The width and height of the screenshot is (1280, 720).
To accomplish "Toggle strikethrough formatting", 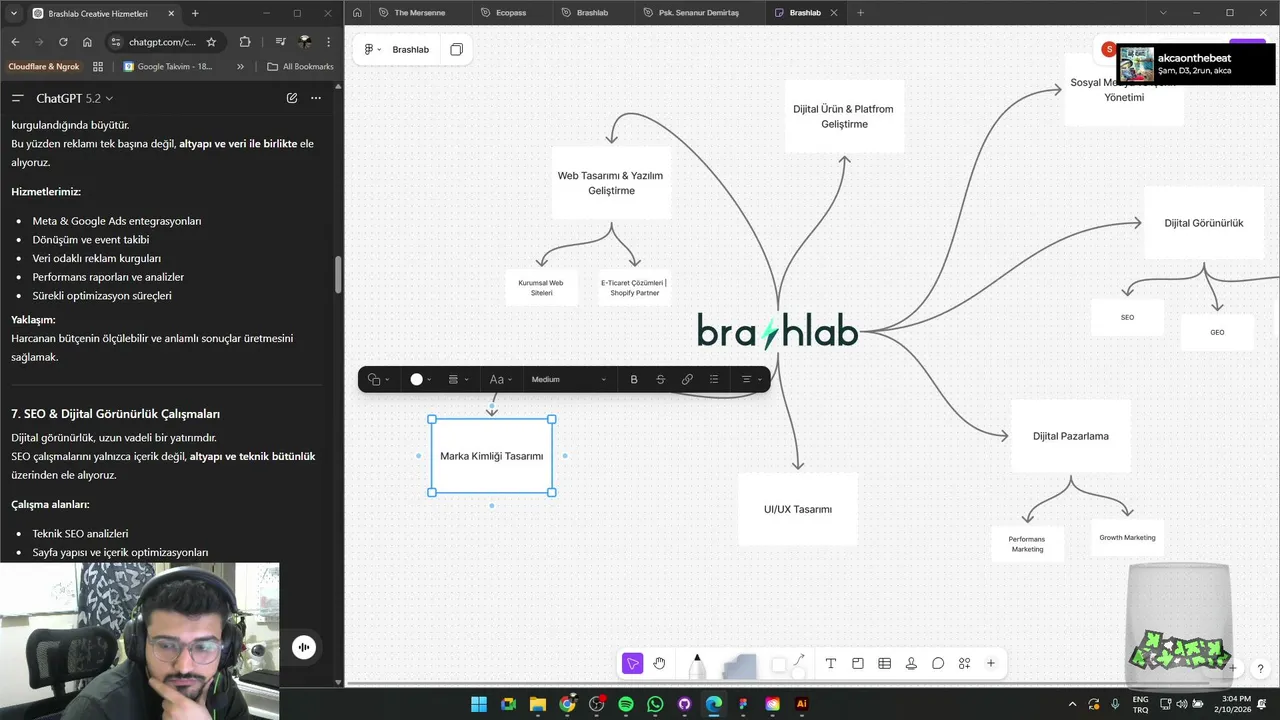I will pyautogui.click(x=660, y=379).
